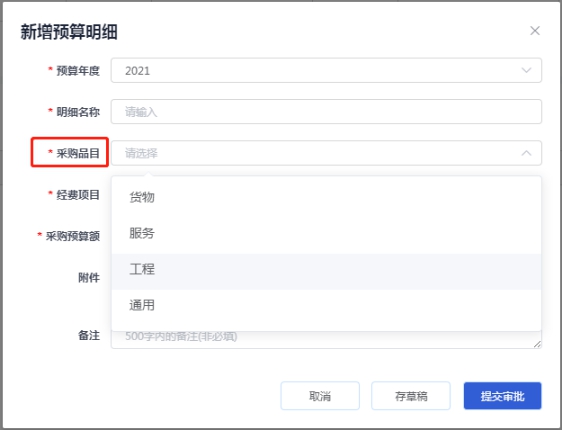This screenshot has width=562, height=430.
Task: Close the 新增预算明细 dialog
Action: [x=535, y=31]
